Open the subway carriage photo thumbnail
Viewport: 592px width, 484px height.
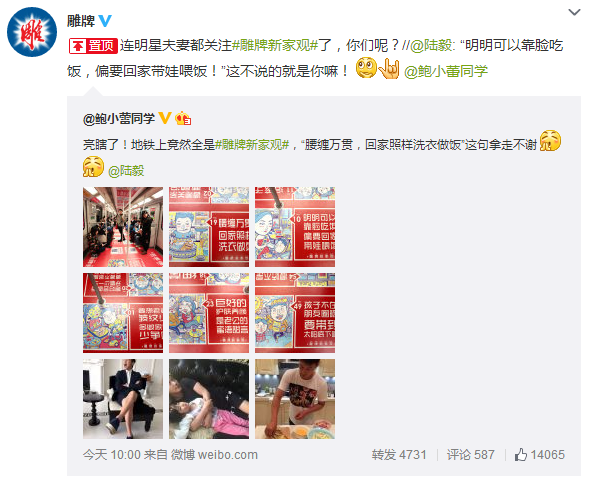(x=123, y=227)
